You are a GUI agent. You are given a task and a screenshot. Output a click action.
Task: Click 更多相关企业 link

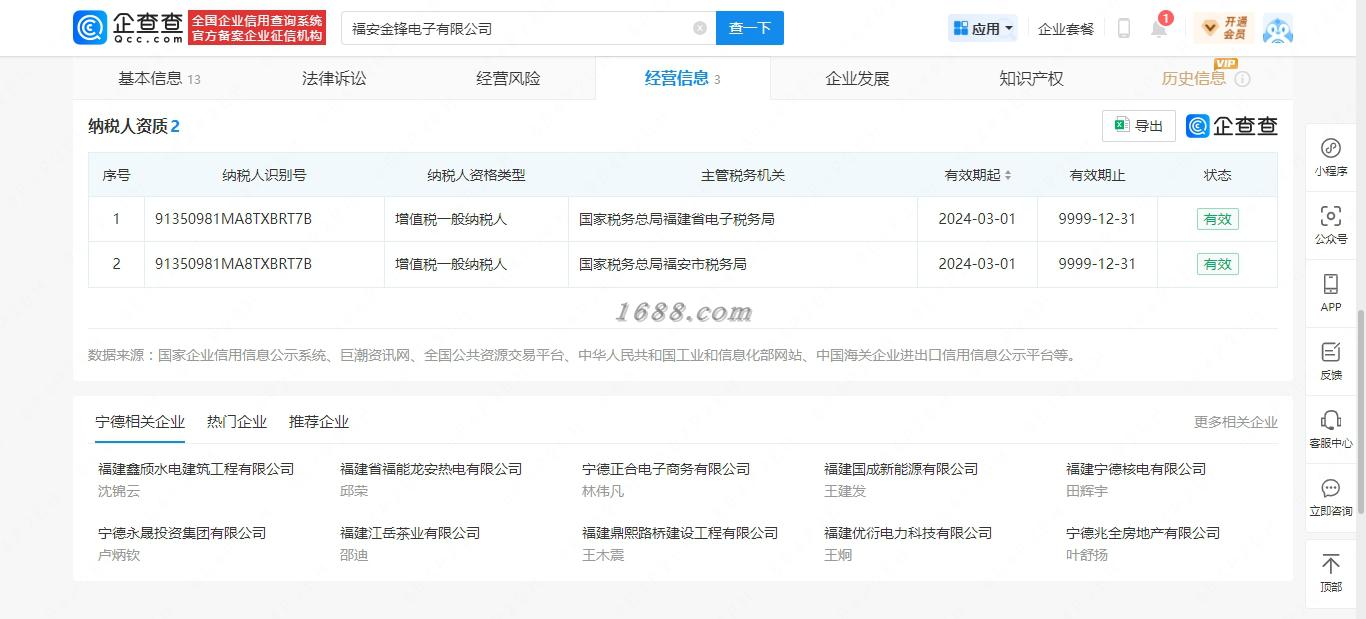point(1235,422)
